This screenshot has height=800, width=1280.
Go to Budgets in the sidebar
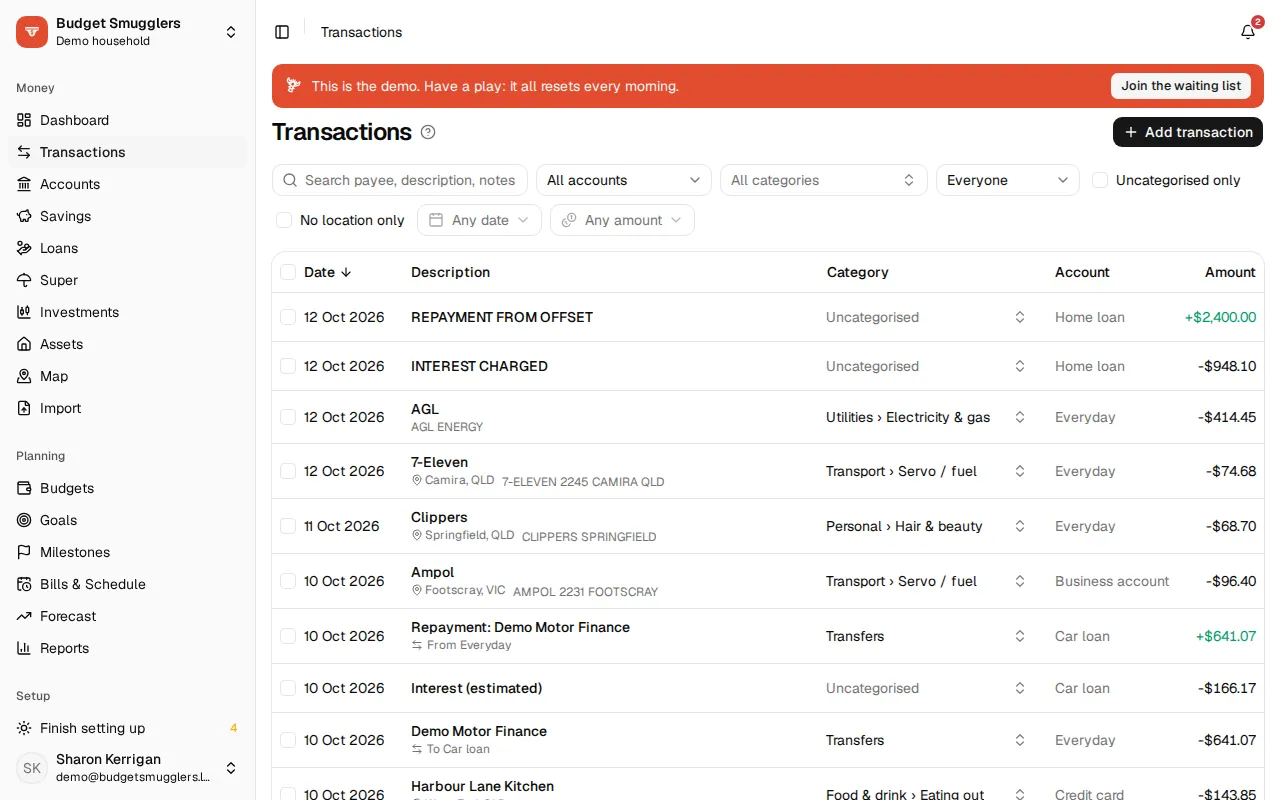click(x=127, y=488)
